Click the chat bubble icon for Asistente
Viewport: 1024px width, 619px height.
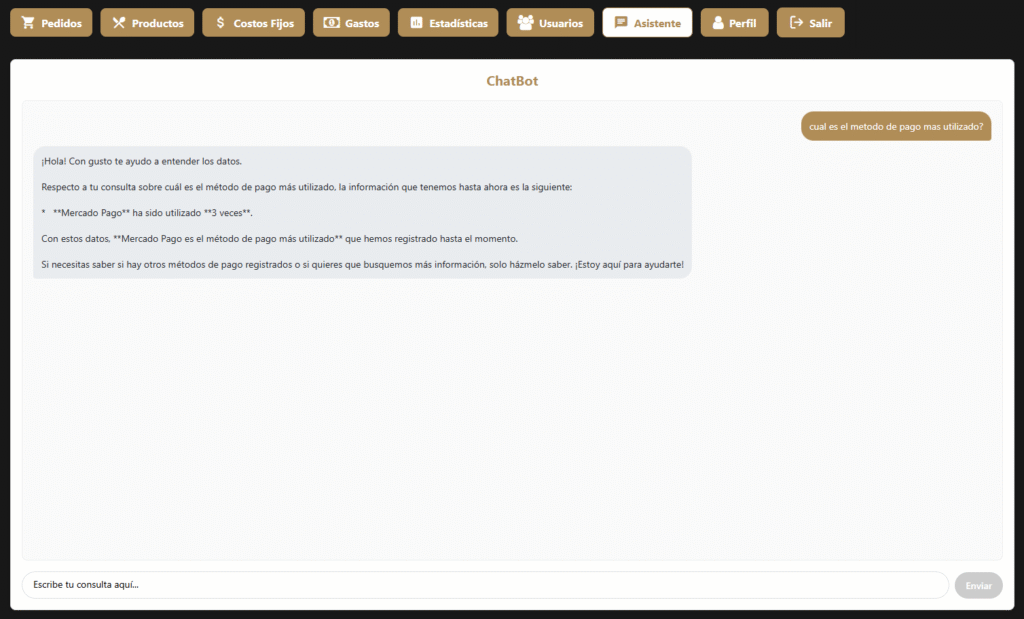[621, 23]
